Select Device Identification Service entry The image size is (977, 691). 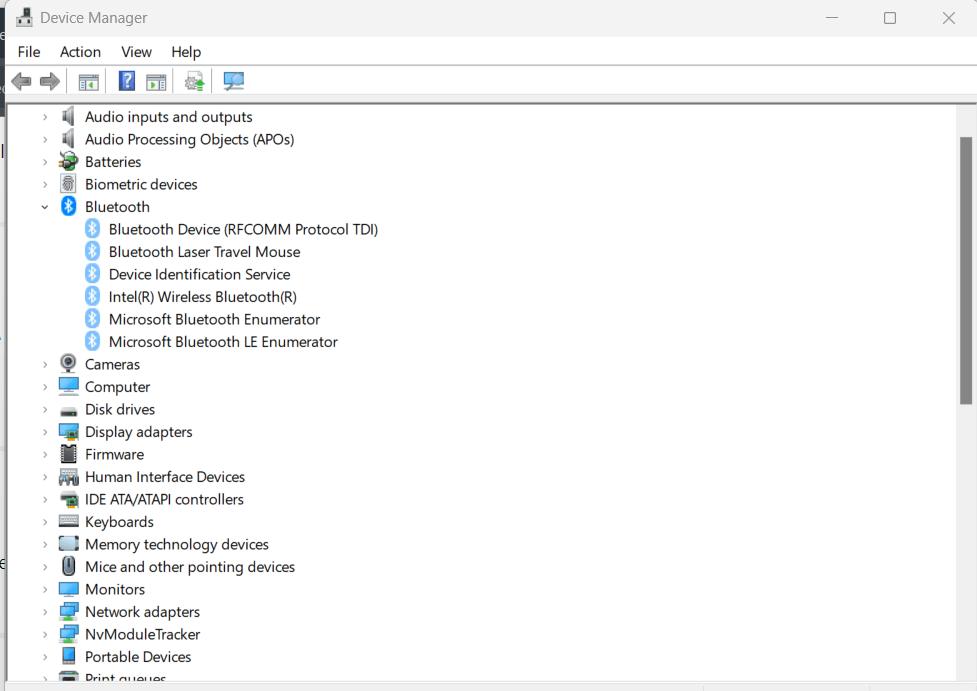[199, 274]
